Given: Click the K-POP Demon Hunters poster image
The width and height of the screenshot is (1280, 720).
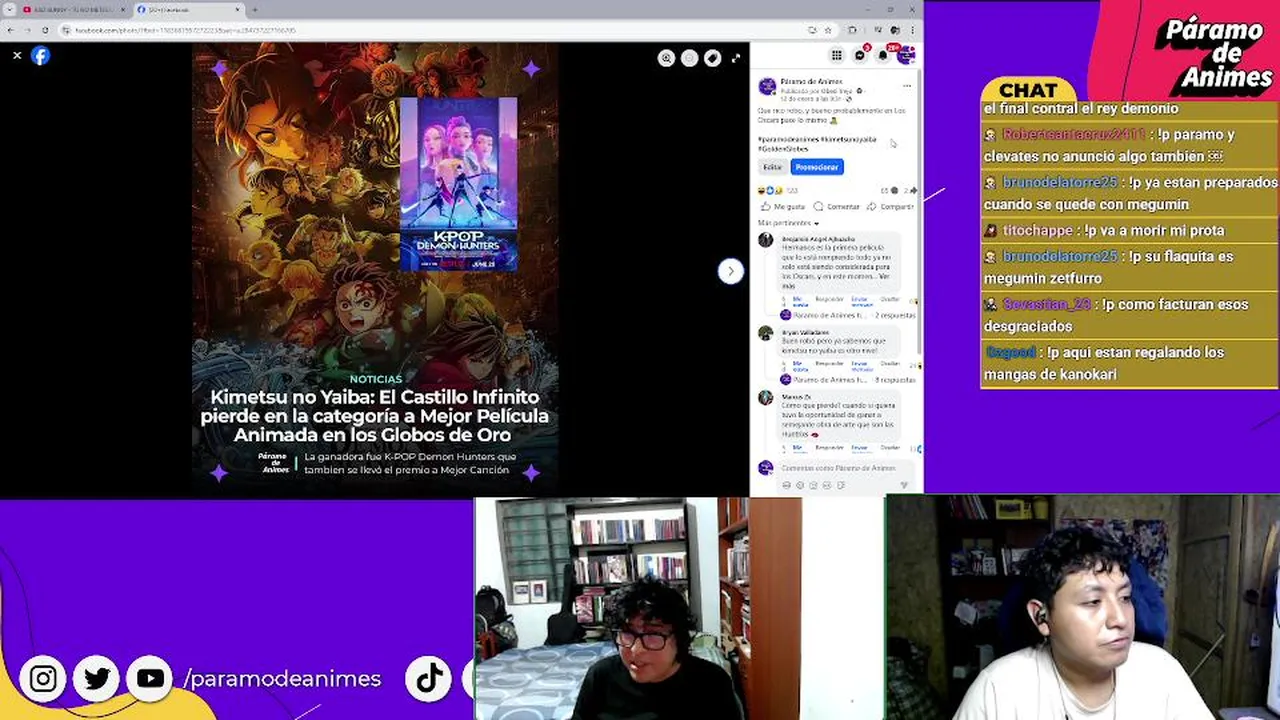Looking at the screenshot, I should pyautogui.click(x=458, y=184).
